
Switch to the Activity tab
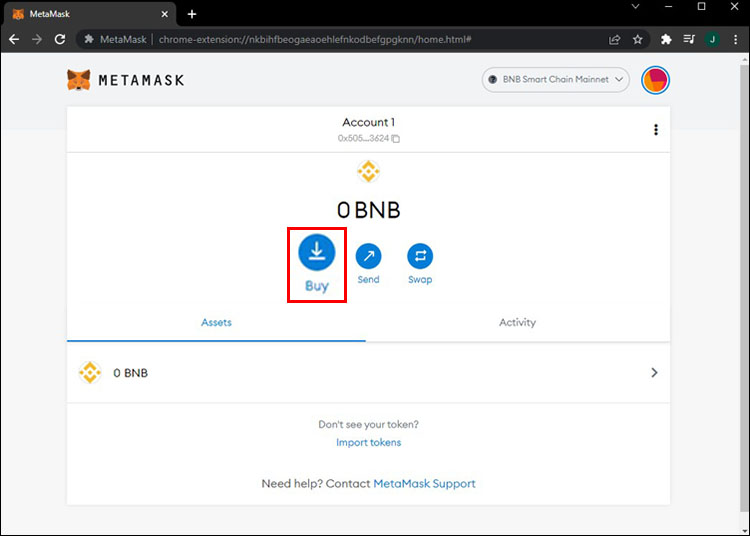(518, 322)
